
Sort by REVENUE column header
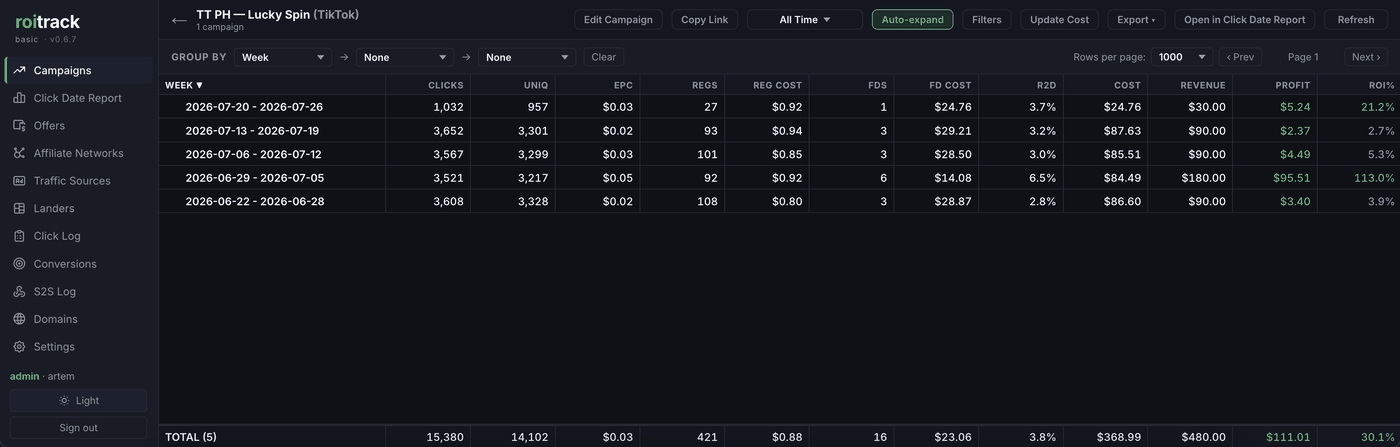[x=1203, y=85]
